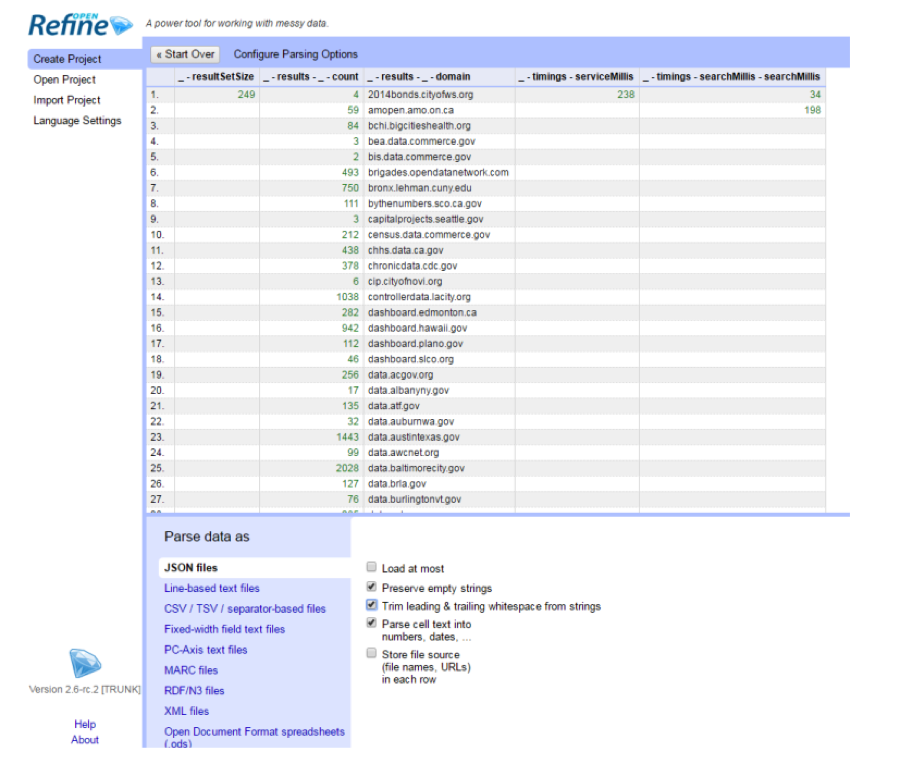Screen dimensions: 900x771
Task: Click the serviceMillis value 238
Action: [626, 95]
